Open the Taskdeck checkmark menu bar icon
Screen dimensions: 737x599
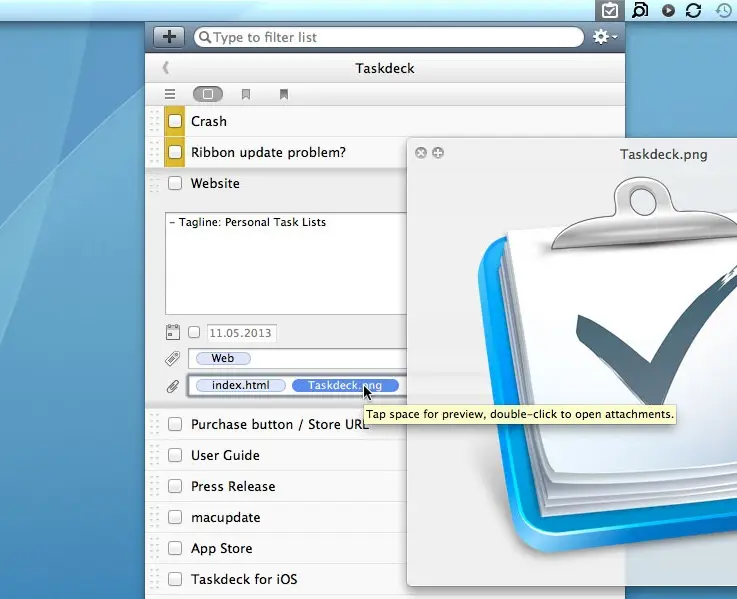point(610,10)
